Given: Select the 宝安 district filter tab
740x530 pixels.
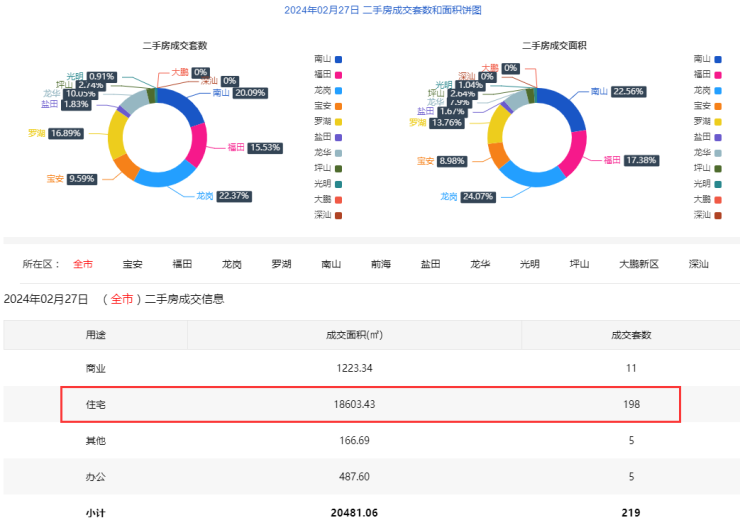Looking at the screenshot, I should [x=133, y=264].
